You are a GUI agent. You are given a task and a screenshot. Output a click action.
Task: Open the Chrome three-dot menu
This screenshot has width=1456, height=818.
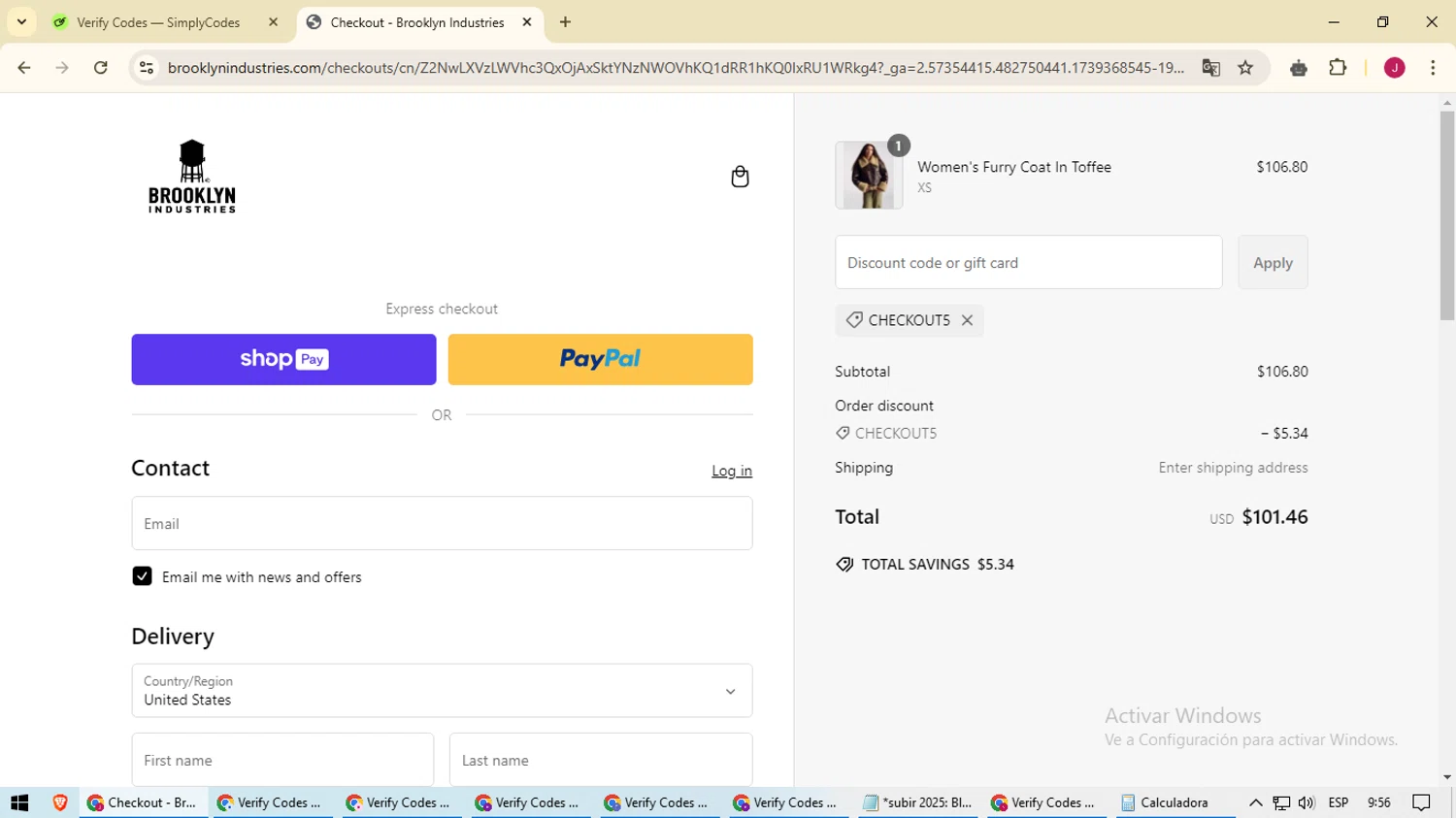(1433, 68)
